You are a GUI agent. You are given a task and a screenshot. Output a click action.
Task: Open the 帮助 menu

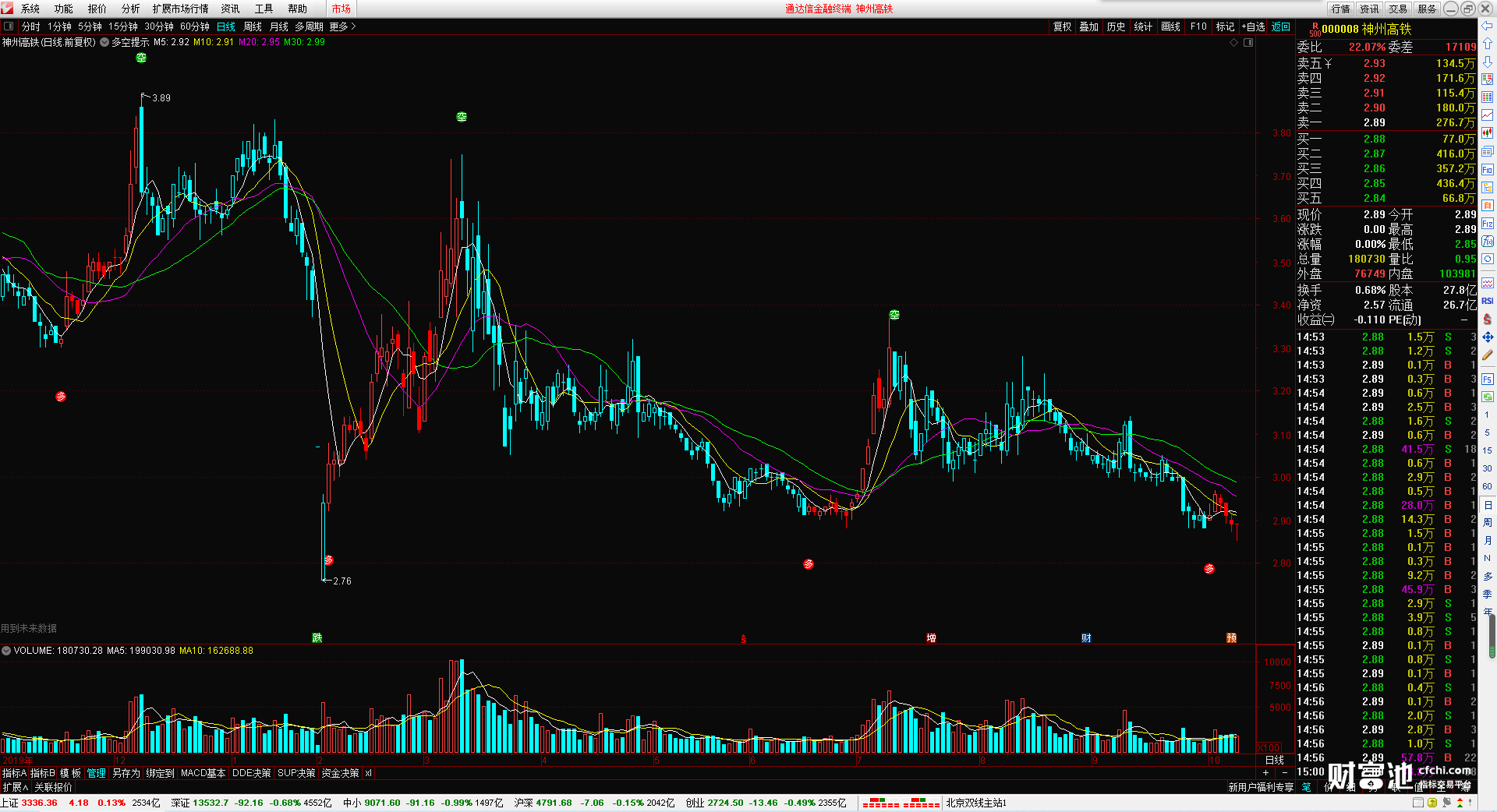(297, 9)
